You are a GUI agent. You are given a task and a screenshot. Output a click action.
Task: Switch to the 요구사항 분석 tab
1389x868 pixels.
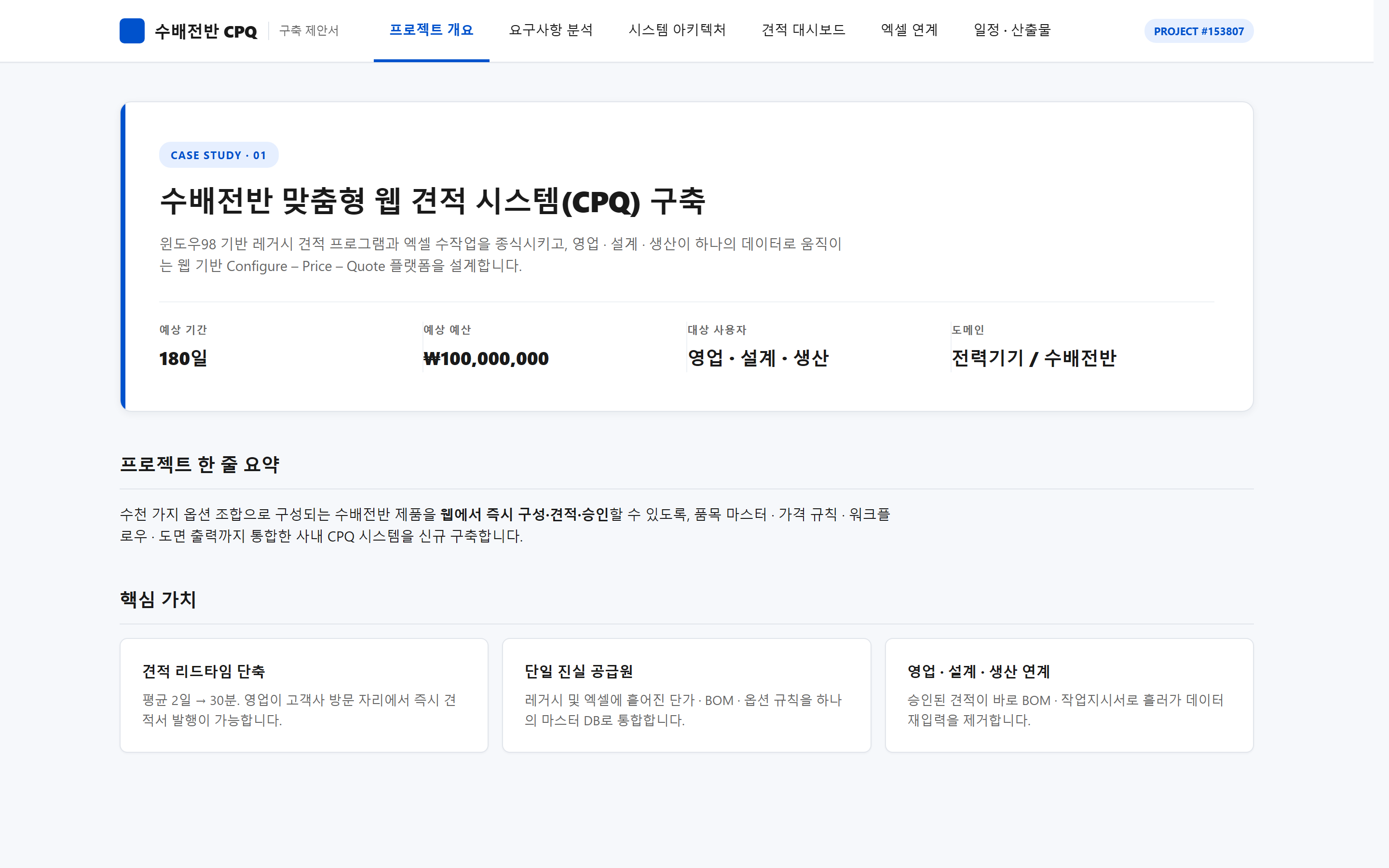click(x=550, y=30)
